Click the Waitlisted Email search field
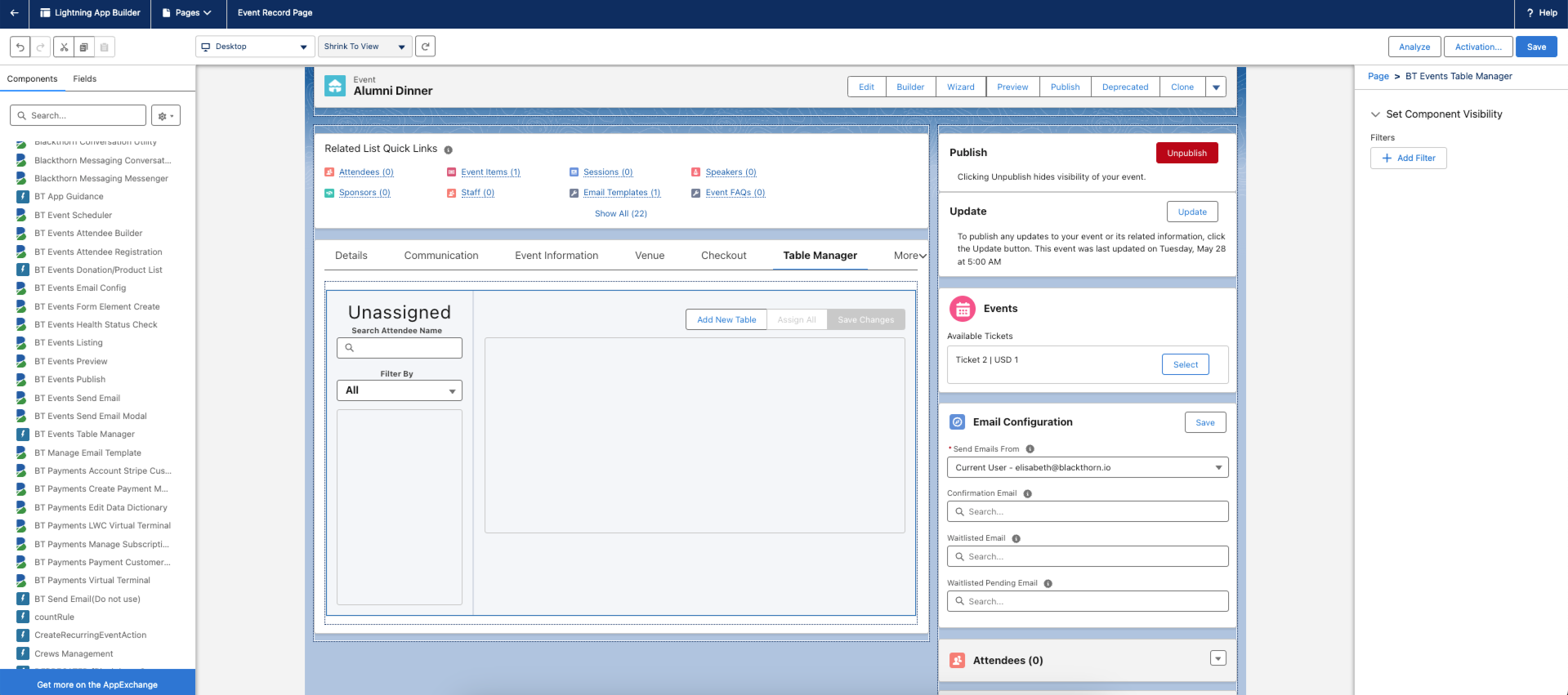The height and width of the screenshot is (695, 1568). pos(1088,557)
